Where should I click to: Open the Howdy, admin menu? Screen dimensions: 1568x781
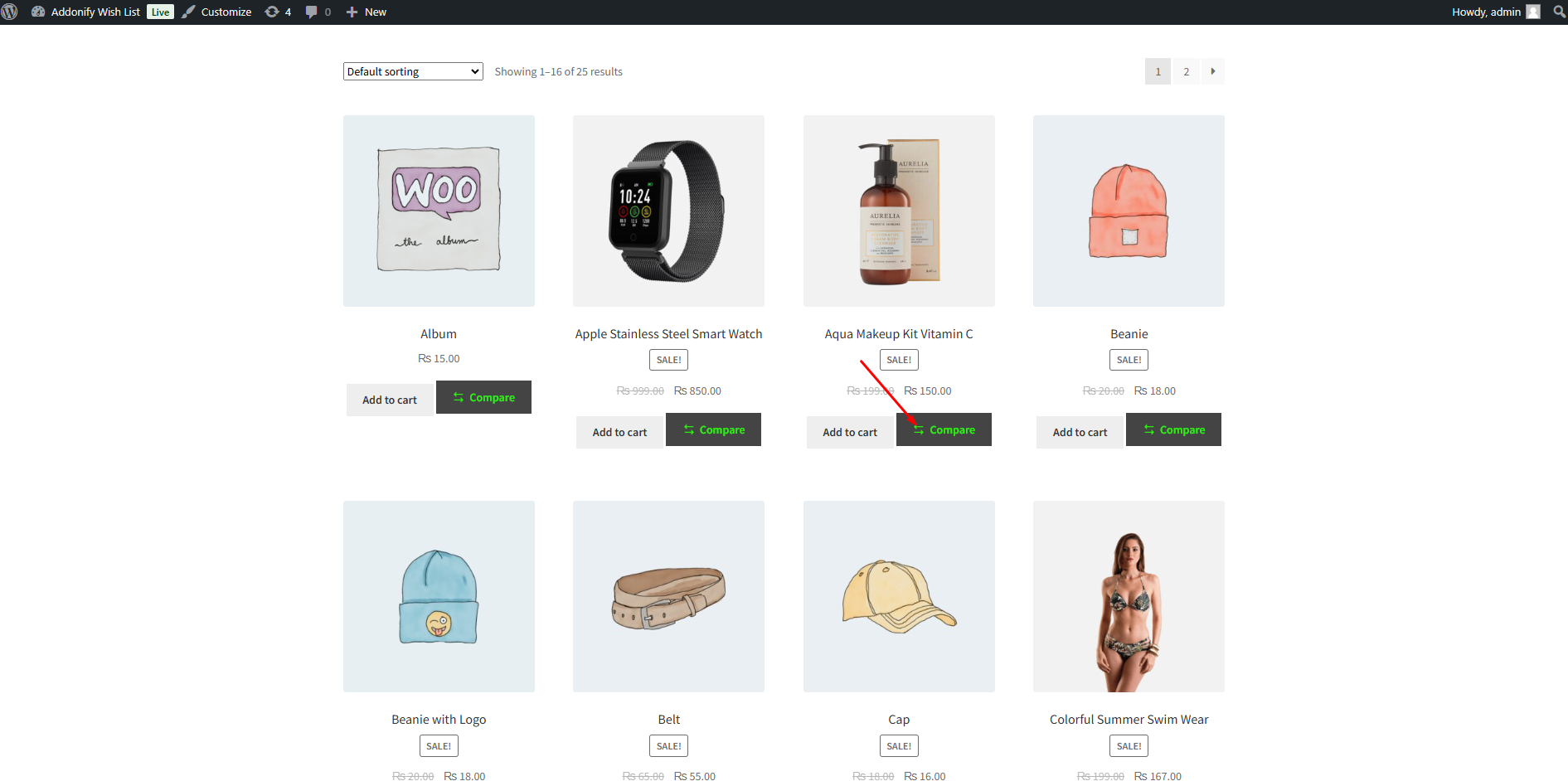(1485, 12)
